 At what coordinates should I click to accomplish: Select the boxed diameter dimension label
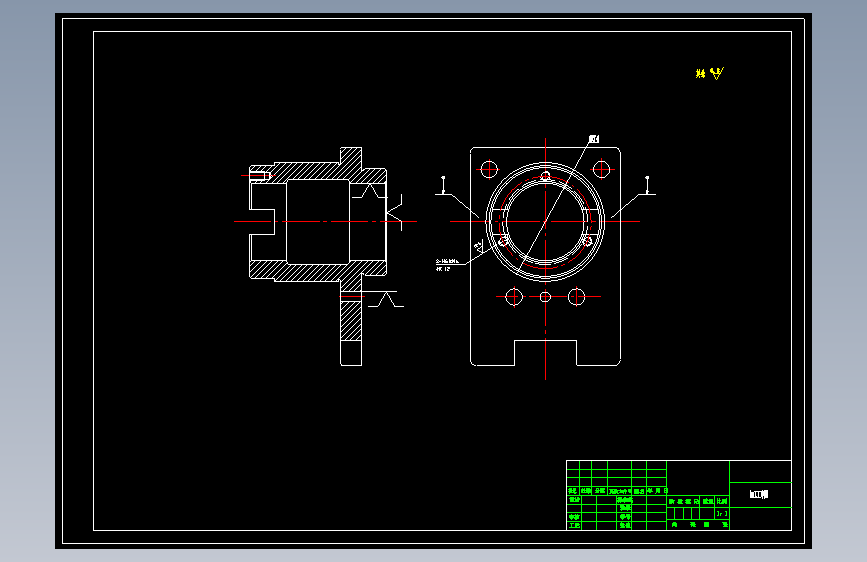click(x=594, y=139)
